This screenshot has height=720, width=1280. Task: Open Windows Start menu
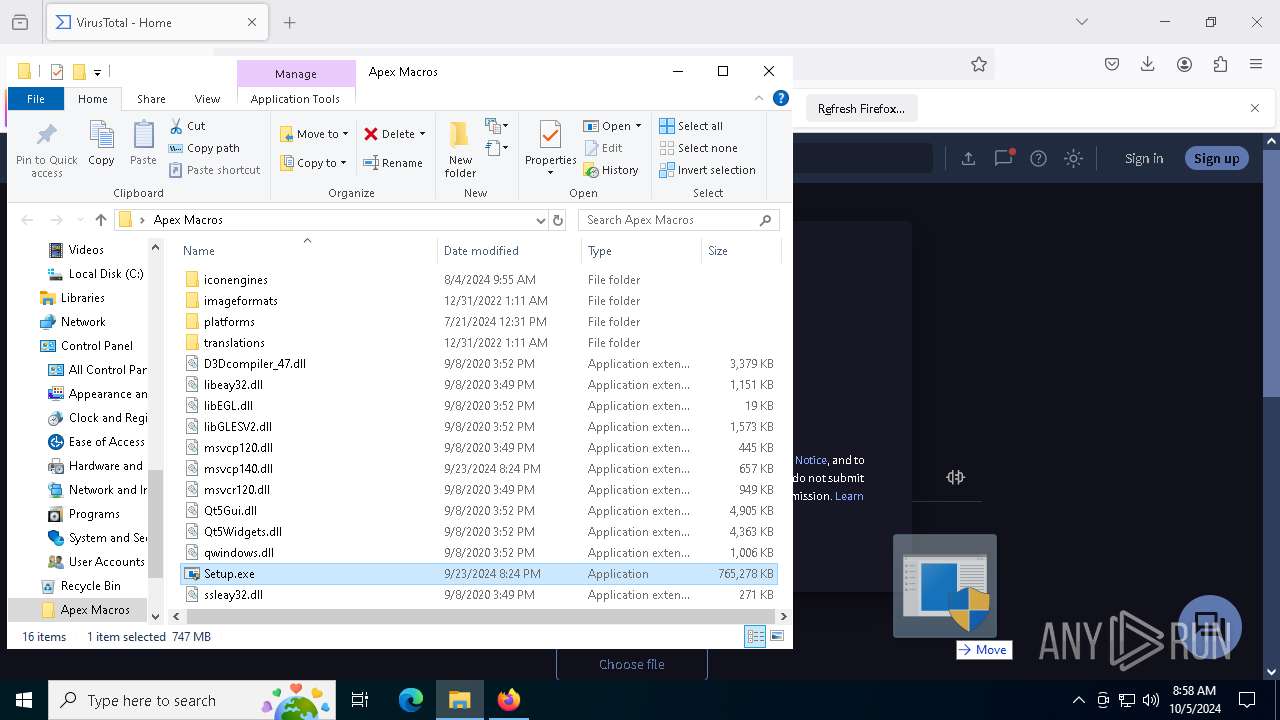pos(24,700)
